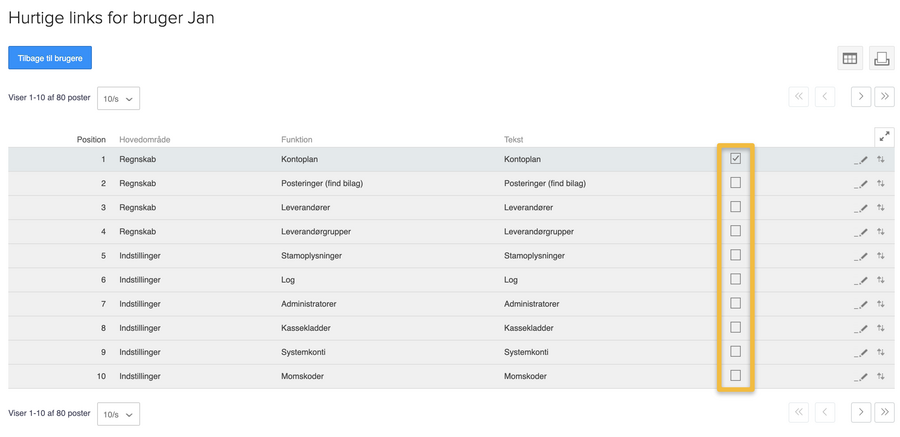Edit the Kassekladder row with the pencil

click(x=860, y=328)
